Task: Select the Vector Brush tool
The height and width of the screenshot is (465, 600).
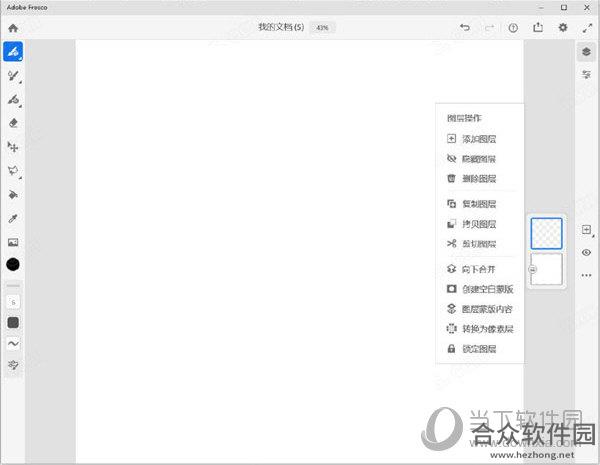Action: click(x=13, y=100)
